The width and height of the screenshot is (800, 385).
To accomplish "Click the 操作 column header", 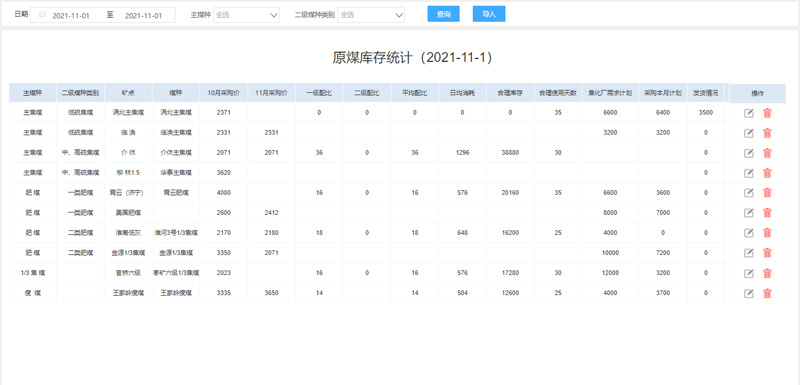I will (757, 93).
